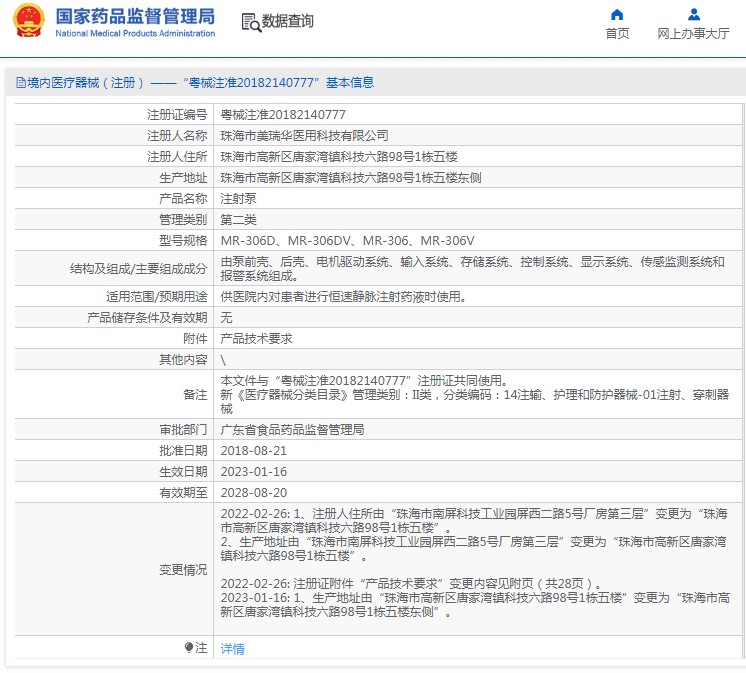The image size is (746, 673).
Task: Select 无 in storage conditions row
Action: point(226,318)
